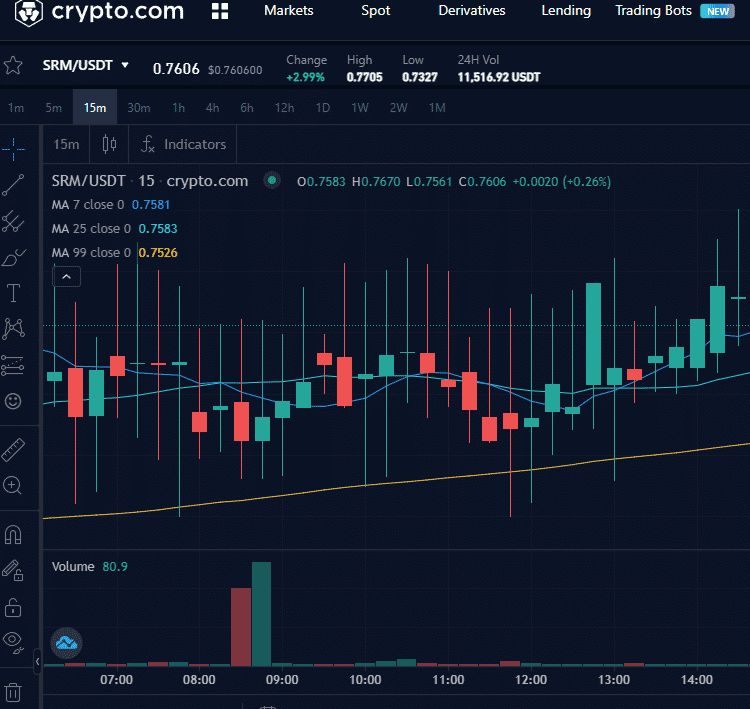This screenshot has width=750, height=709.
Task: Click the NEW badge beside Trading Bots
Action: (x=717, y=11)
